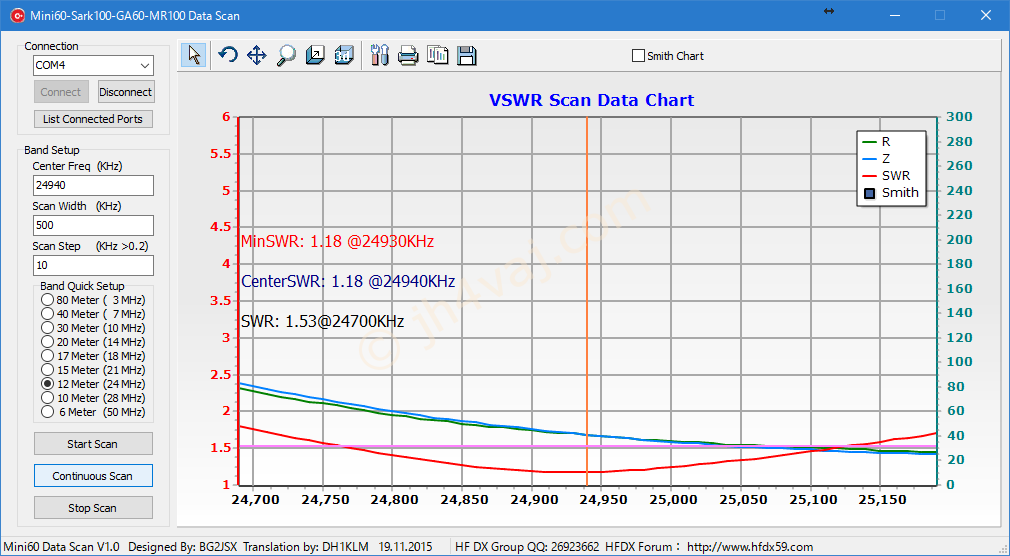Click the SWR legend entry
1010x556 pixels.
point(886,175)
